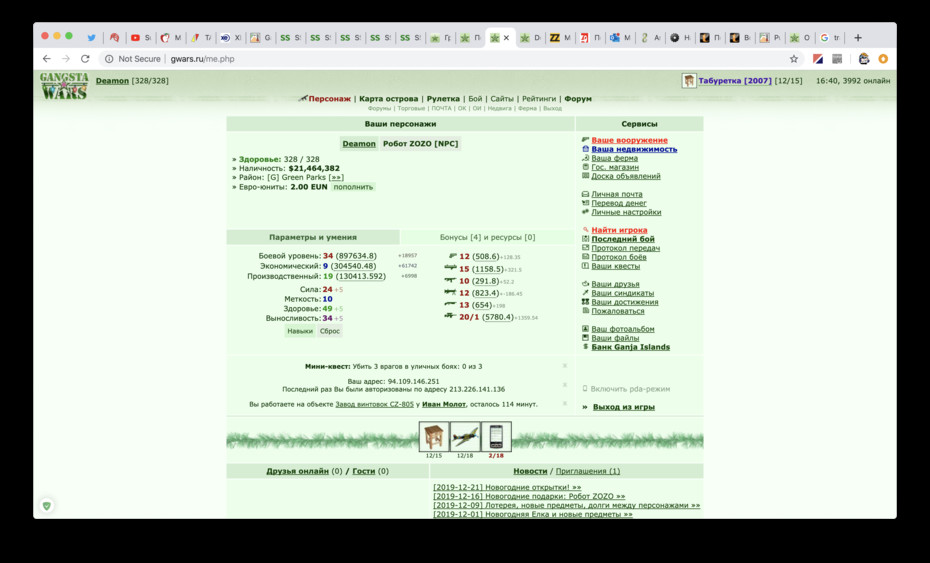Click the weapon skill icon at level 10
The width and height of the screenshot is (930, 563).
coord(451,280)
